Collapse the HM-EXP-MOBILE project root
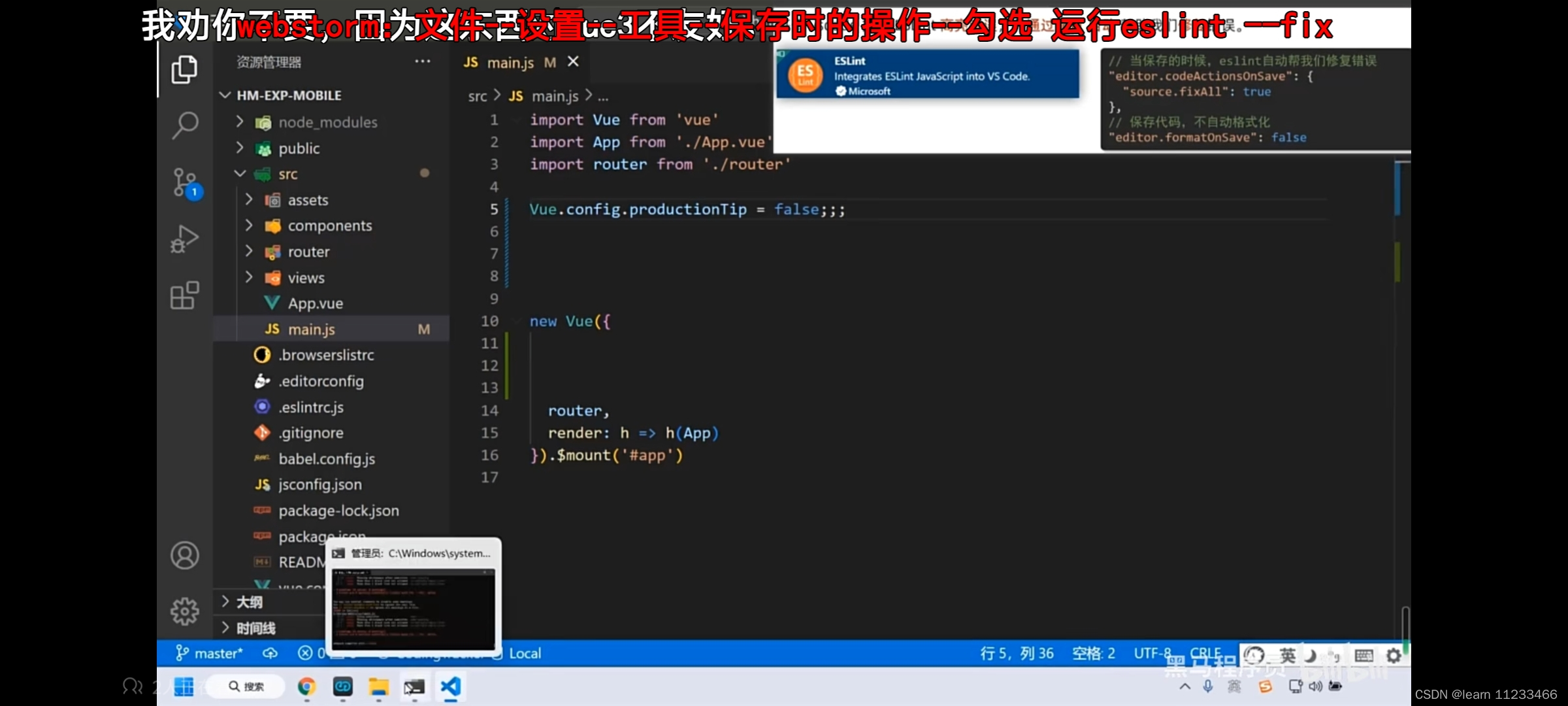Screen dimensions: 1568x706 pyautogui.click(x=225, y=95)
